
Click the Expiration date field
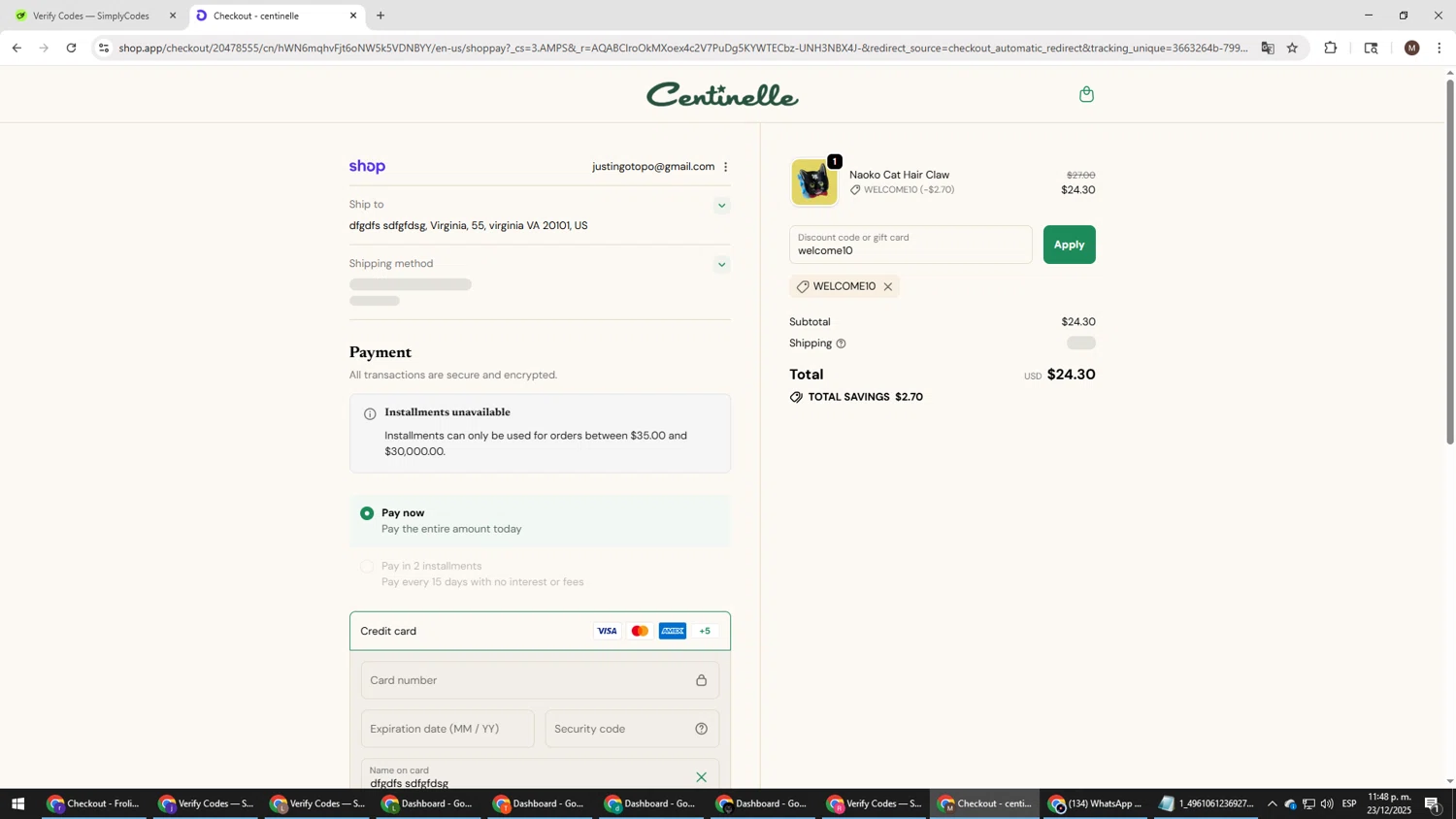[x=447, y=729]
